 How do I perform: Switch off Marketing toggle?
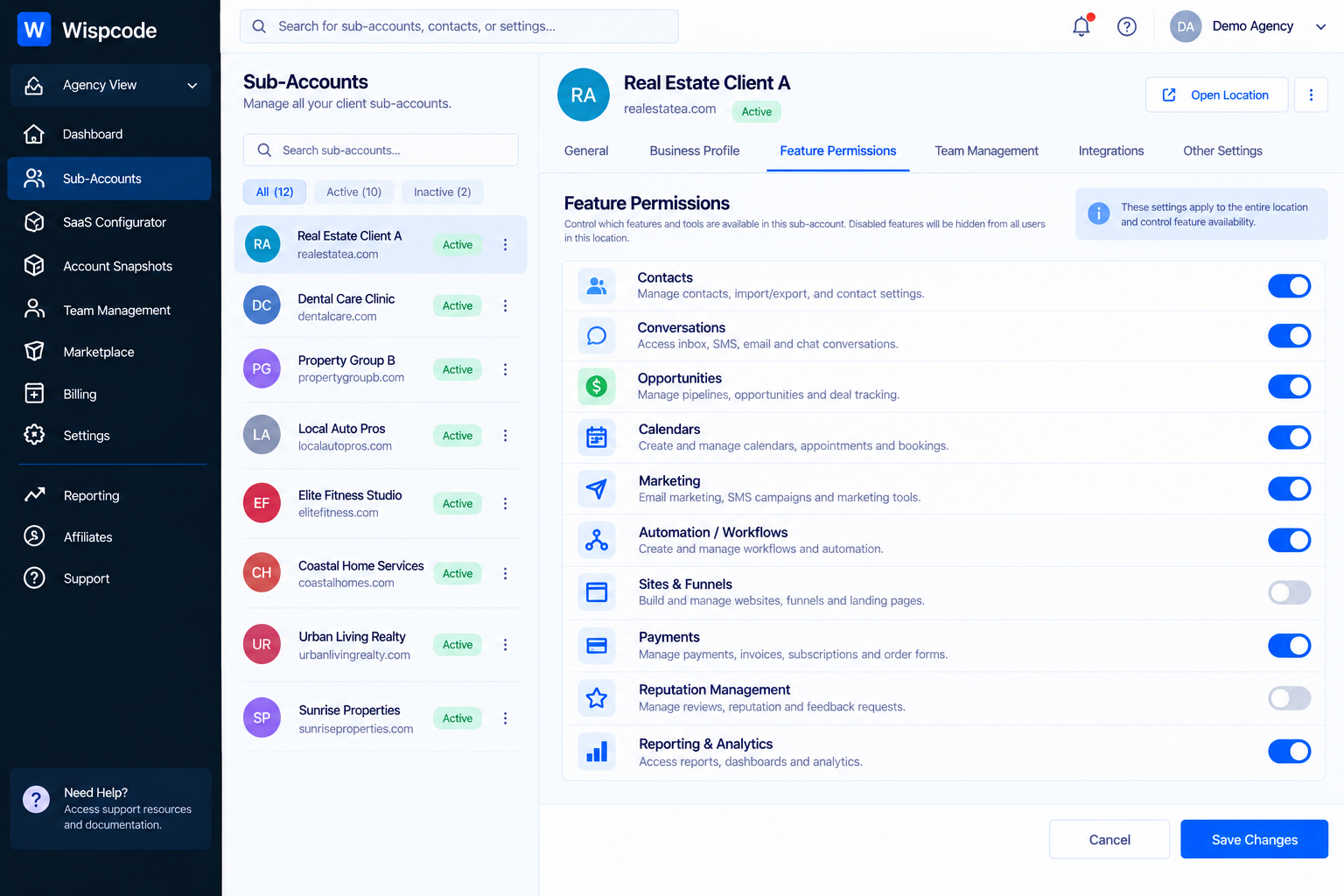(x=1289, y=488)
